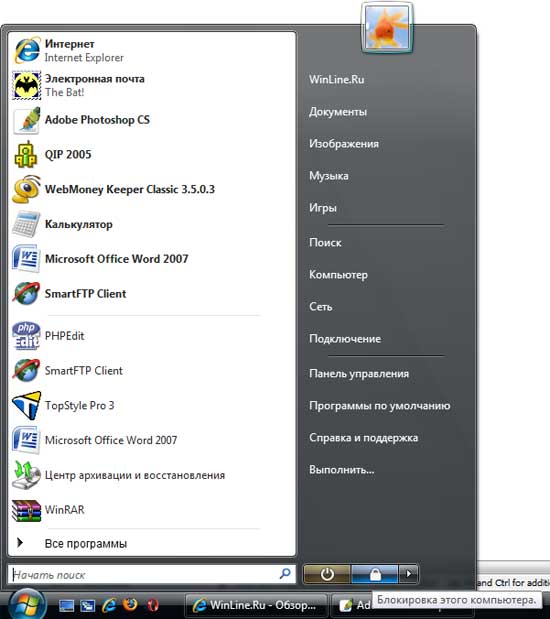The width and height of the screenshot is (550, 619).
Task: Click Adobe Photoshop CS icon
Action: (27, 120)
